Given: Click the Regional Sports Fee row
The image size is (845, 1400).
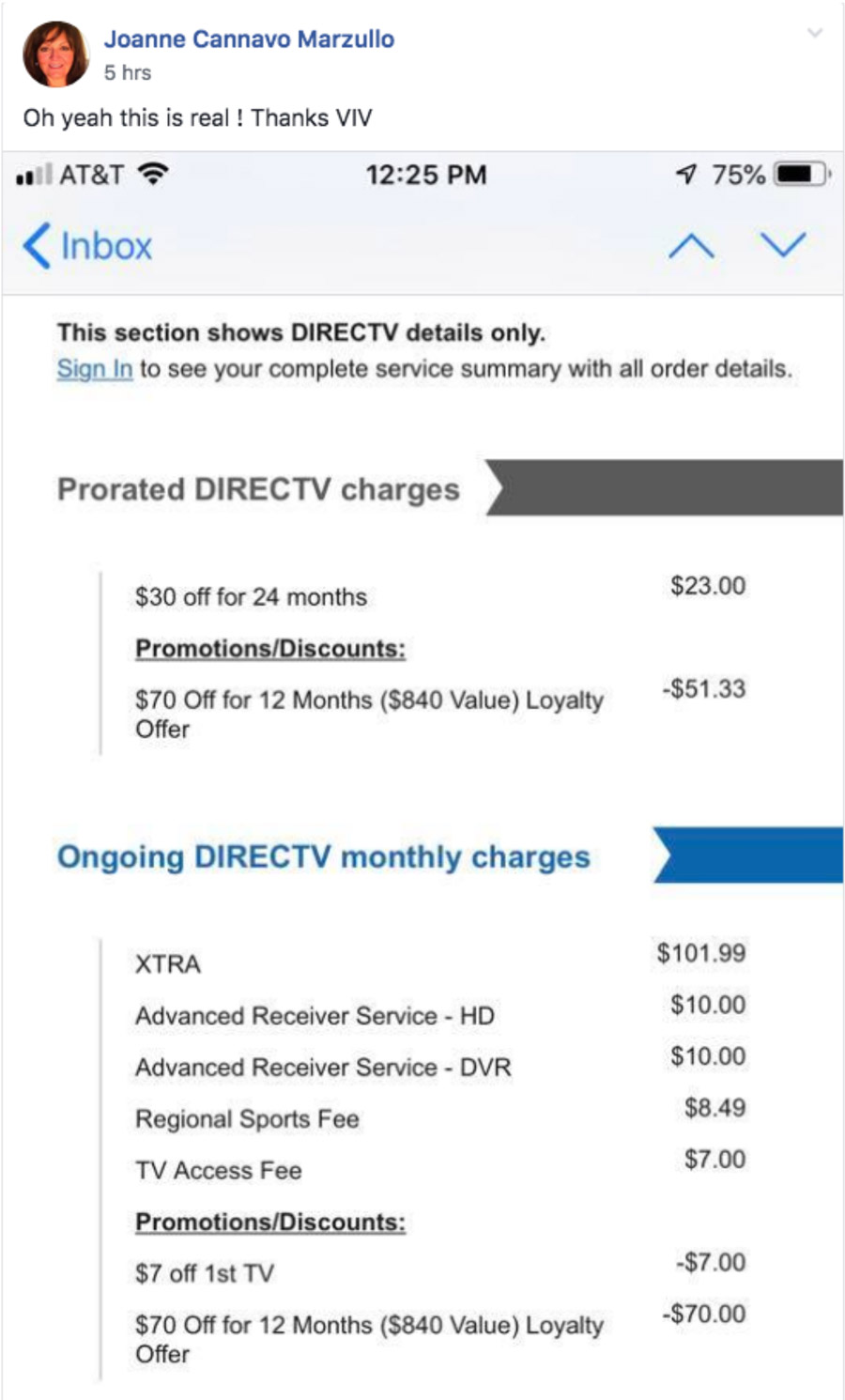Looking at the screenshot, I should pyautogui.click(x=247, y=1119).
